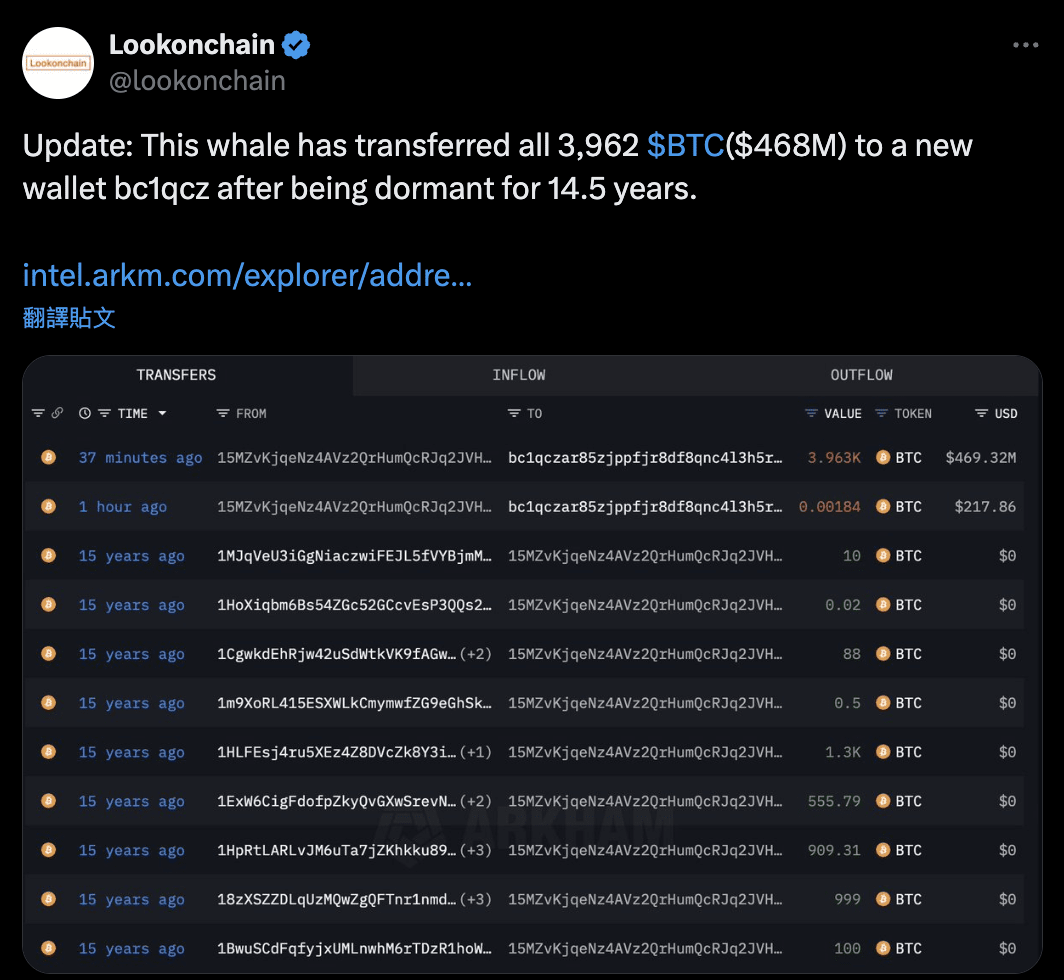The height and width of the screenshot is (980, 1064).
Task: Open the 37 minutes ago transaction
Action: point(140,458)
